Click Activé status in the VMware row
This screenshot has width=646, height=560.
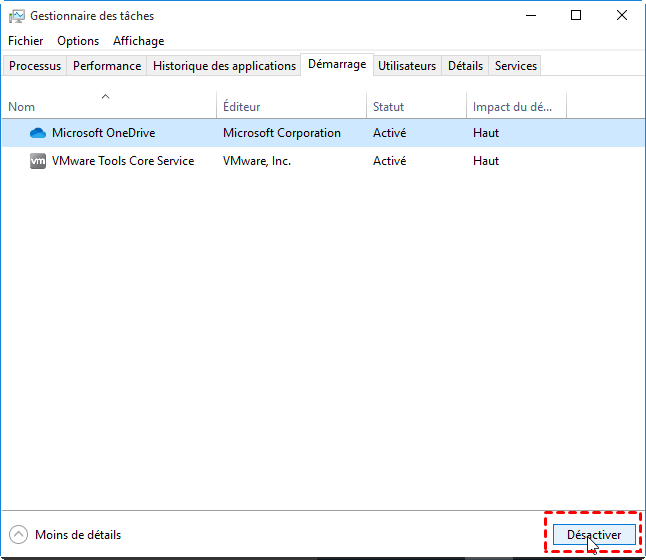[x=389, y=161]
